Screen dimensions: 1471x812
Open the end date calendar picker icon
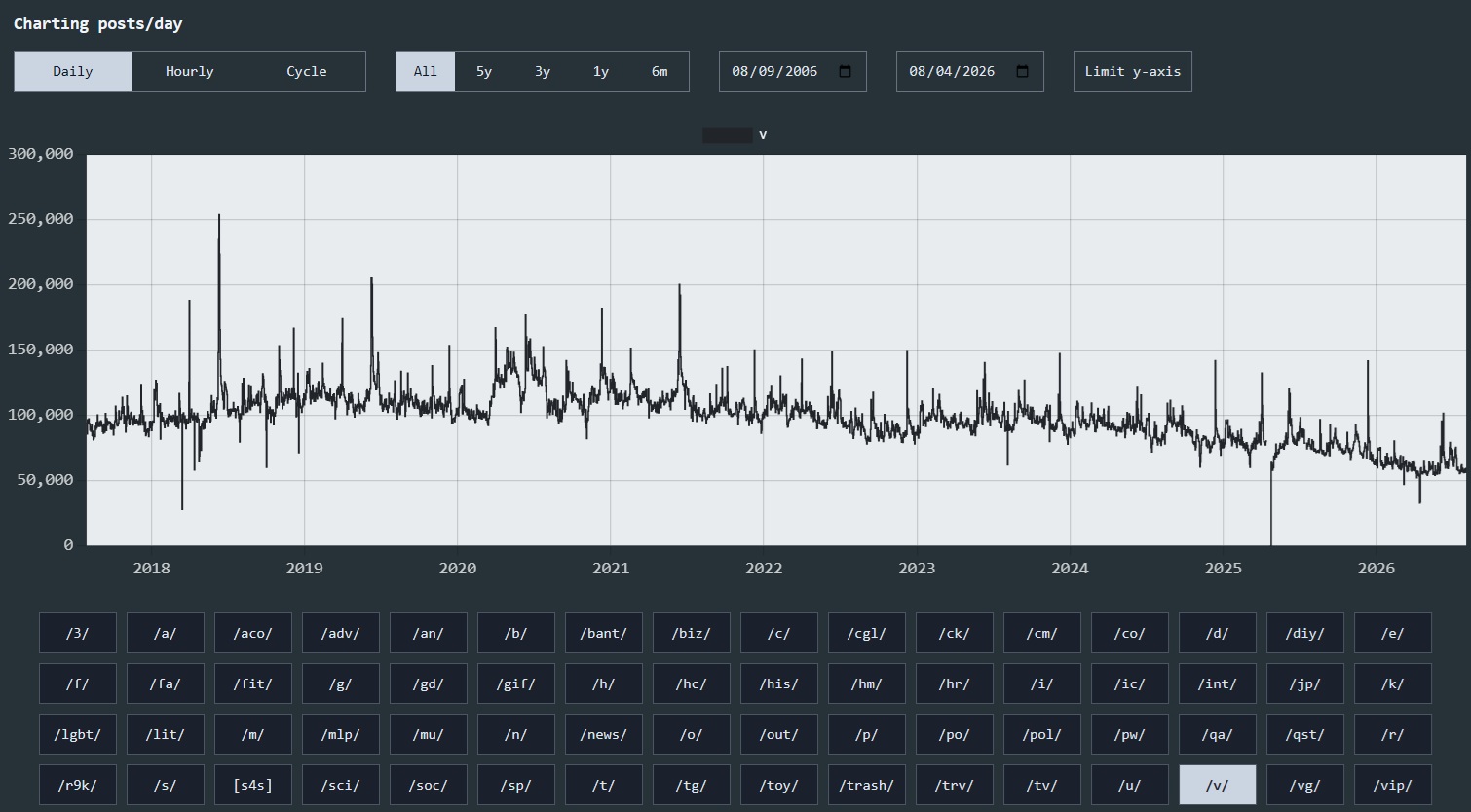point(1023,71)
